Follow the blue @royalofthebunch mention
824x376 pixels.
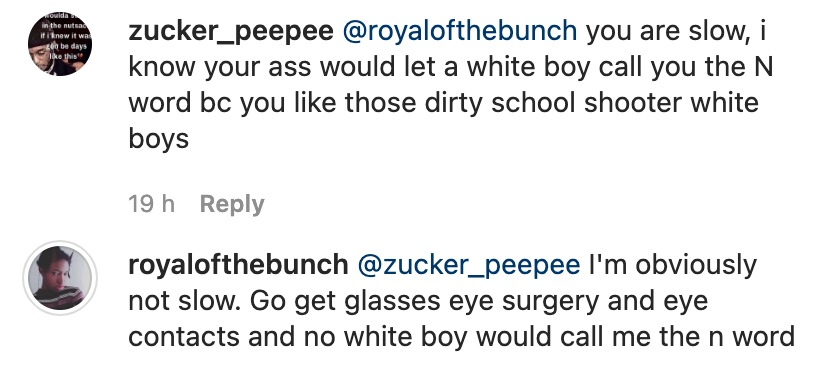(460, 32)
